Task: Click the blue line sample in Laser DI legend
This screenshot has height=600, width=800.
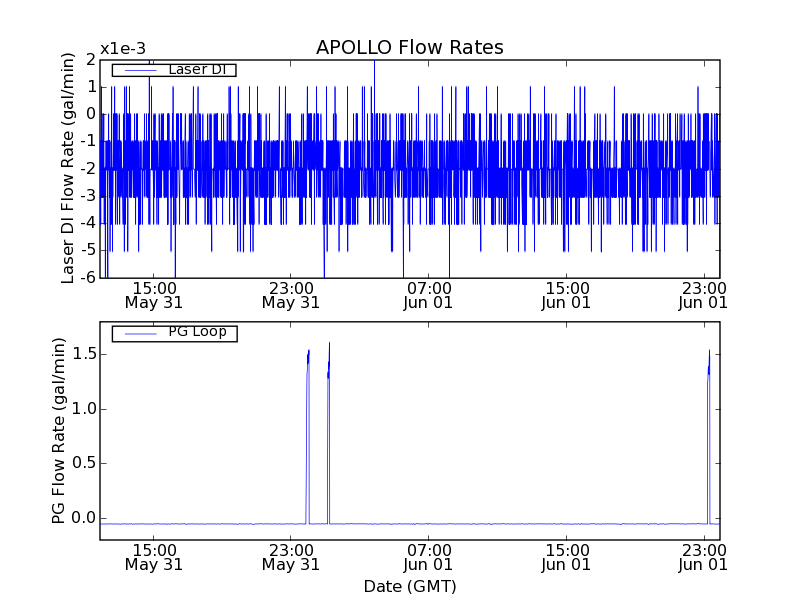Action: [x=138, y=70]
